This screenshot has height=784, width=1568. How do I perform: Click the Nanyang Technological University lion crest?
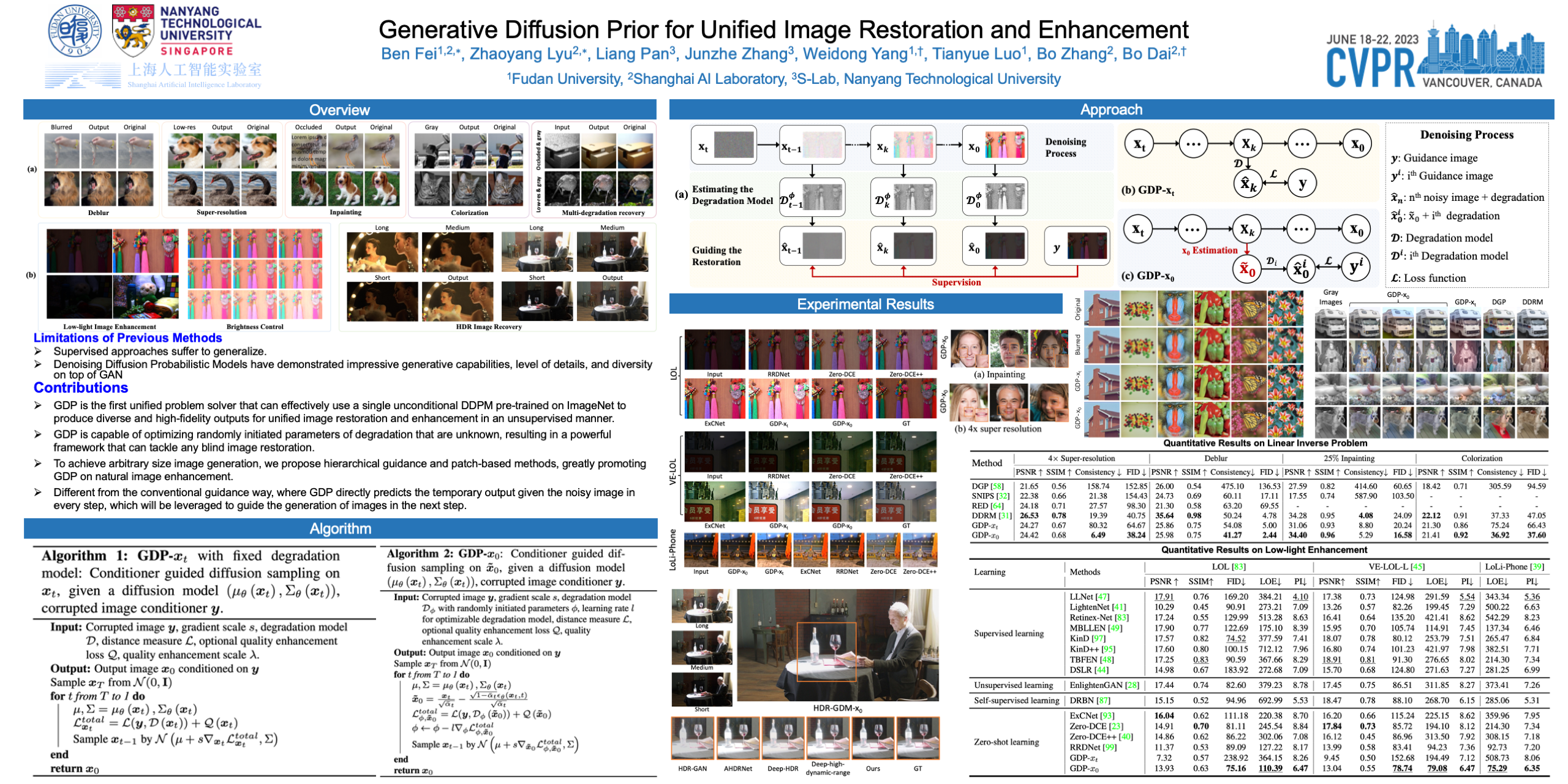[x=132, y=31]
